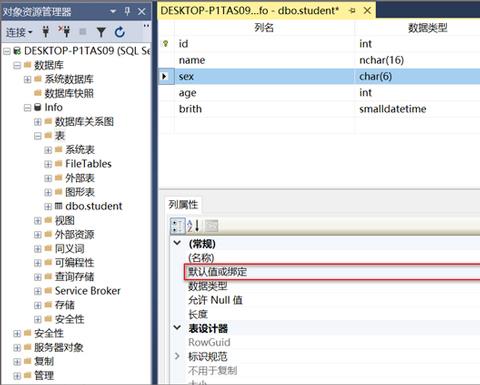Image resolution: width=480 pixels, height=385 pixels.
Task: Click the categorized view icon in column properties
Action: pyautogui.click(x=178, y=226)
